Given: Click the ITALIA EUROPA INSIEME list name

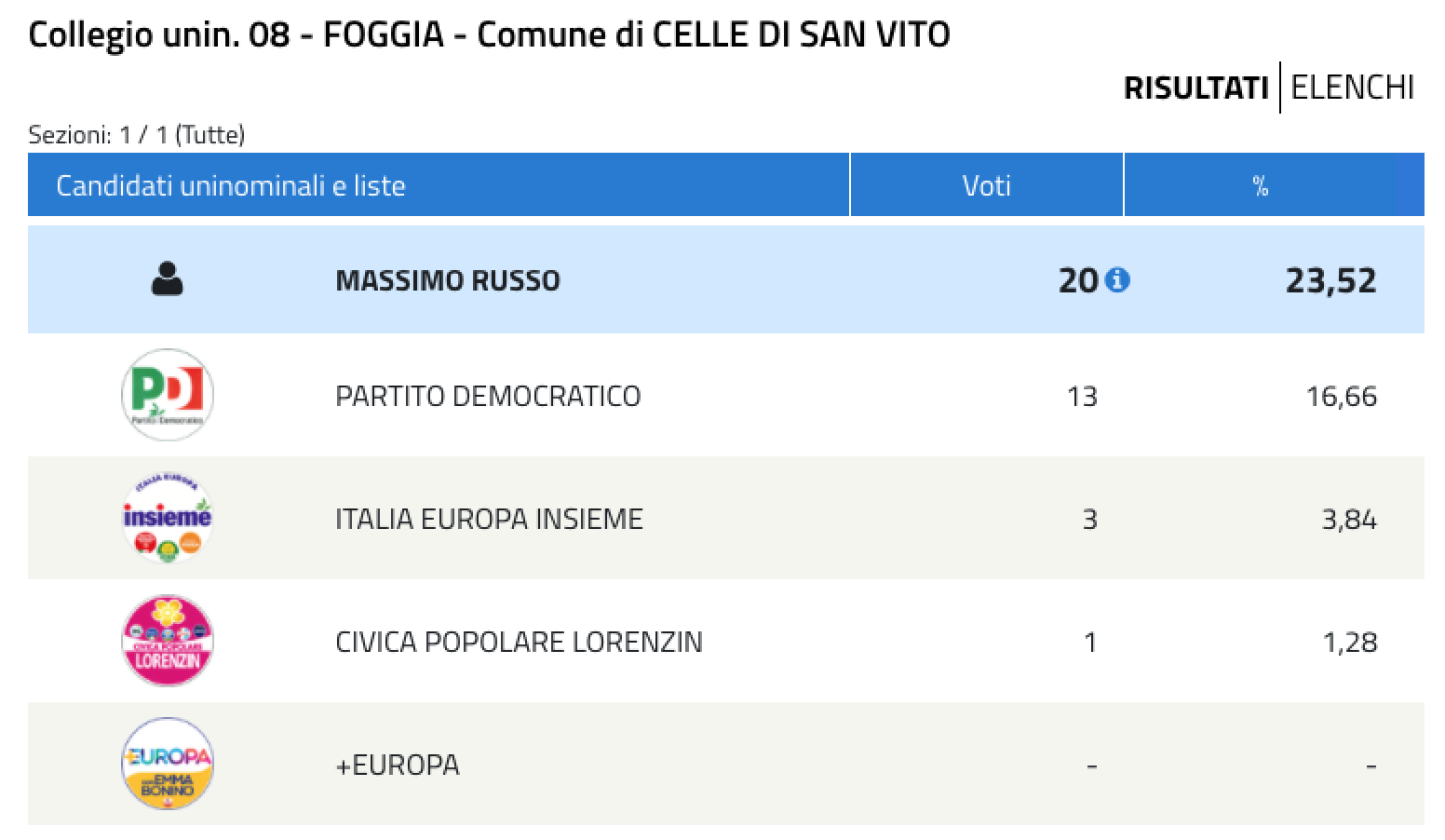Looking at the screenshot, I should (x=489, y=520).
